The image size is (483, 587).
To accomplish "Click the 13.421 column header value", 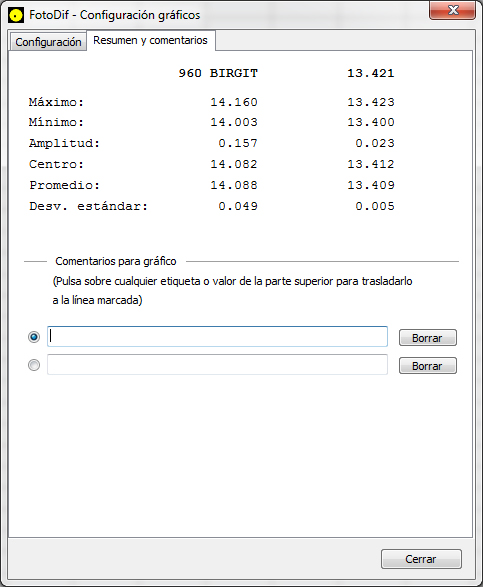I will coord(371,73).
